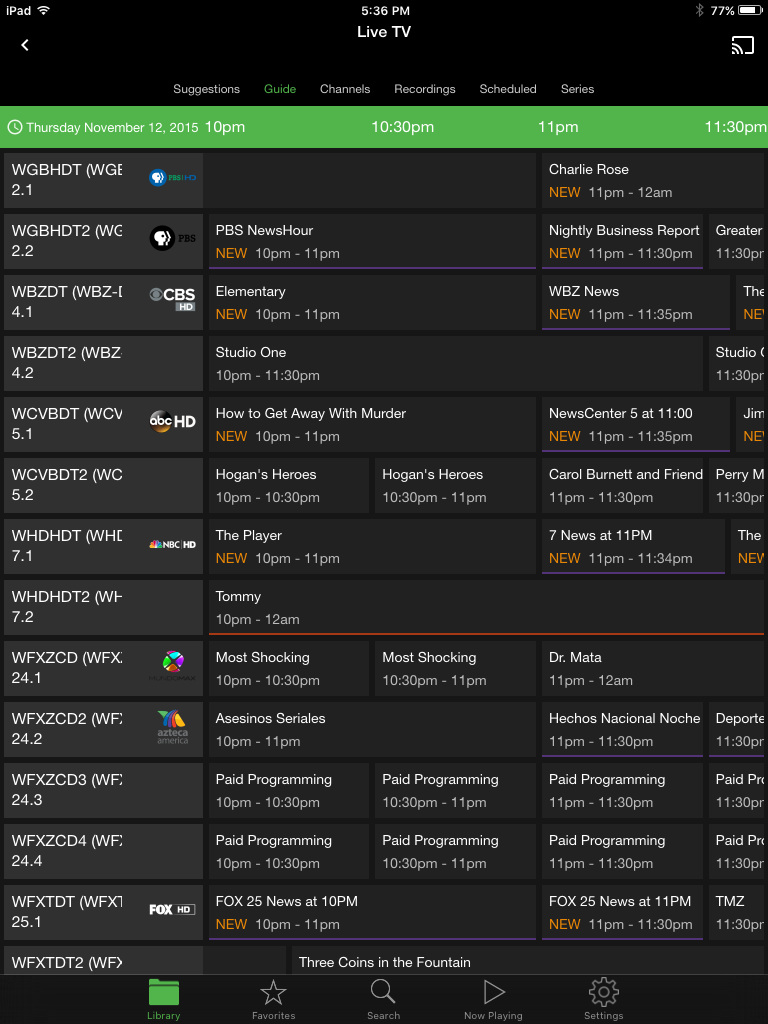Select the Azteca America logo for channel 24.2

pos(172,728)
